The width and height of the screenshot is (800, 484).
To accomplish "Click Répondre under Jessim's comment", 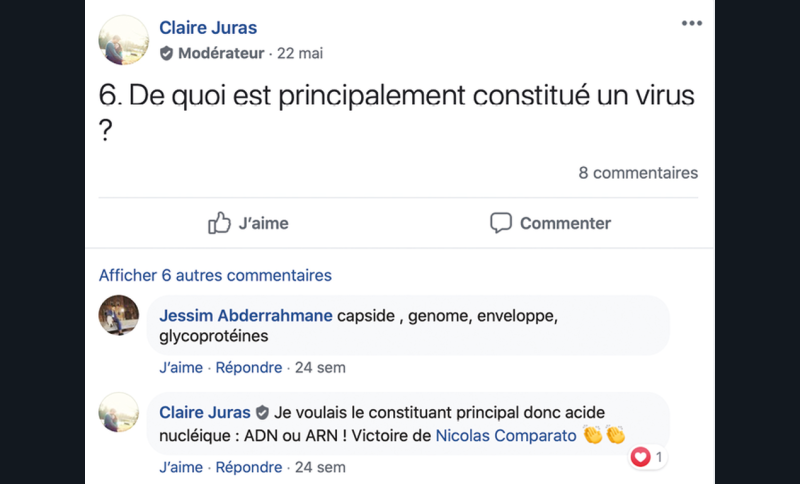I will pos(249,367).
